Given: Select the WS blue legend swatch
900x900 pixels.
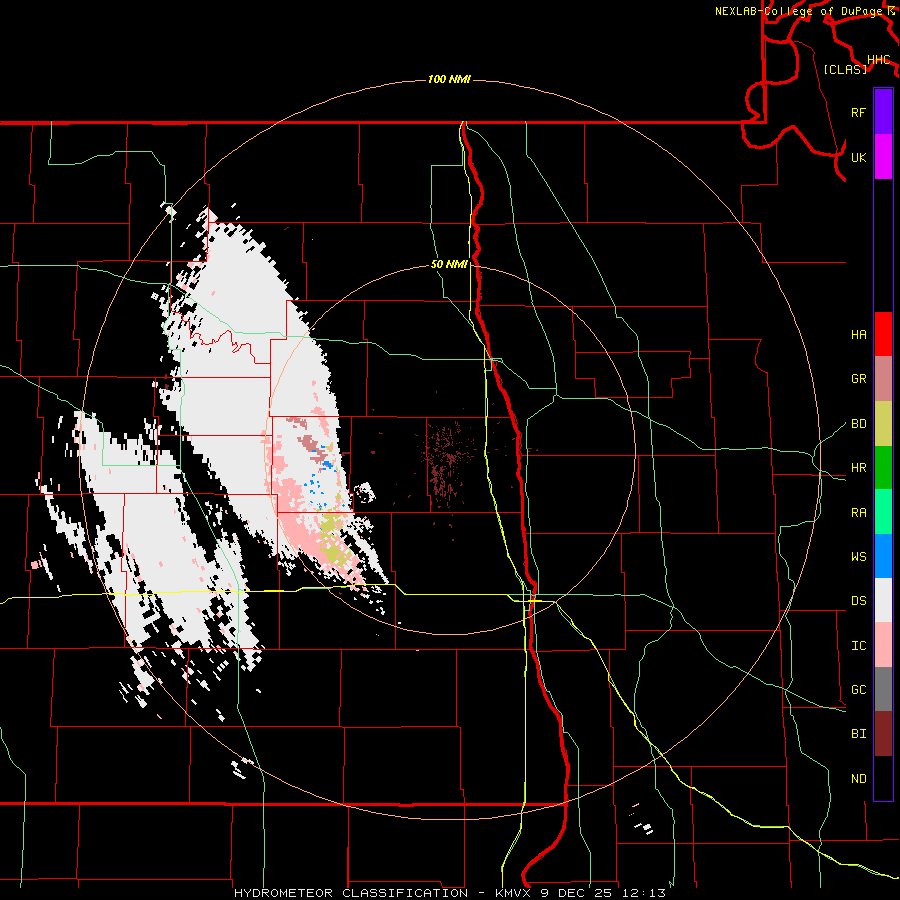Looking at the screenshot, I should [883, 556].
